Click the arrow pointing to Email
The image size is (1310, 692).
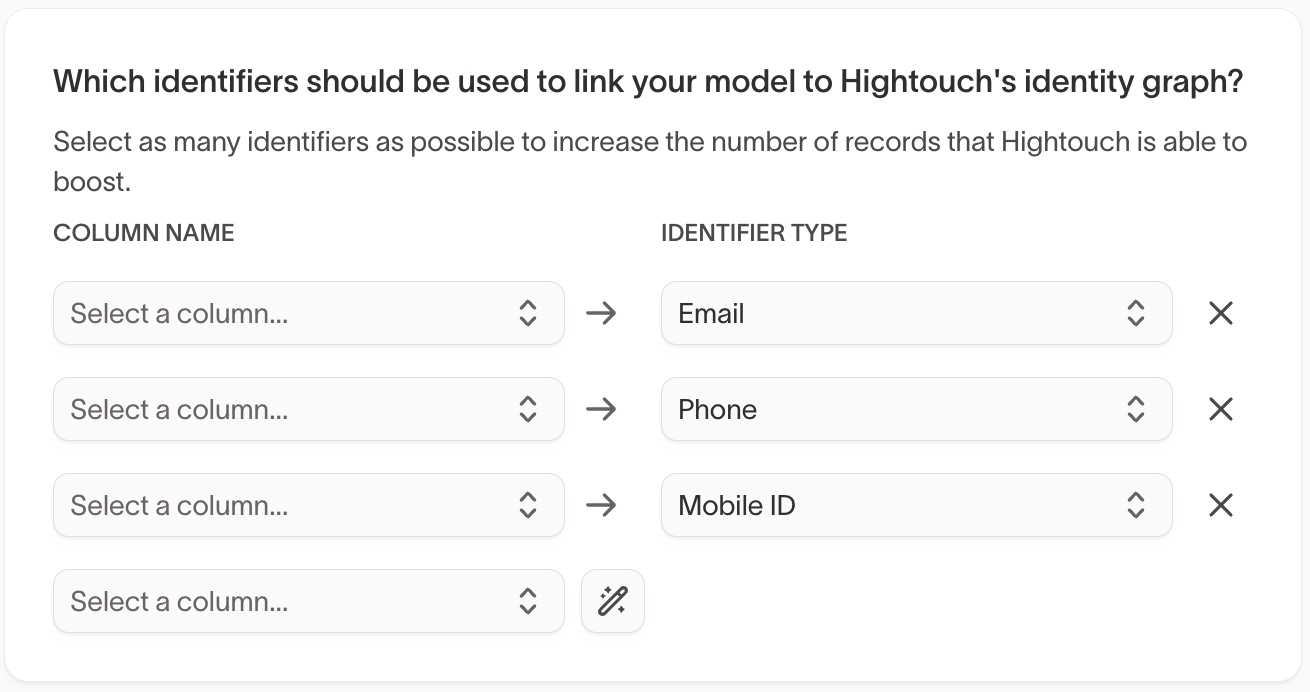pyautogui.click(x=601, y=314)
